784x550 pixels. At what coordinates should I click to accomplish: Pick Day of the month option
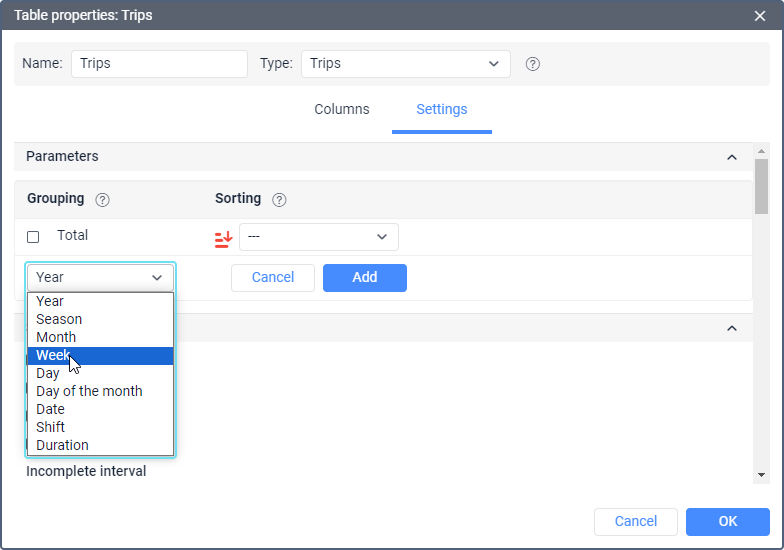coord(100,391)
